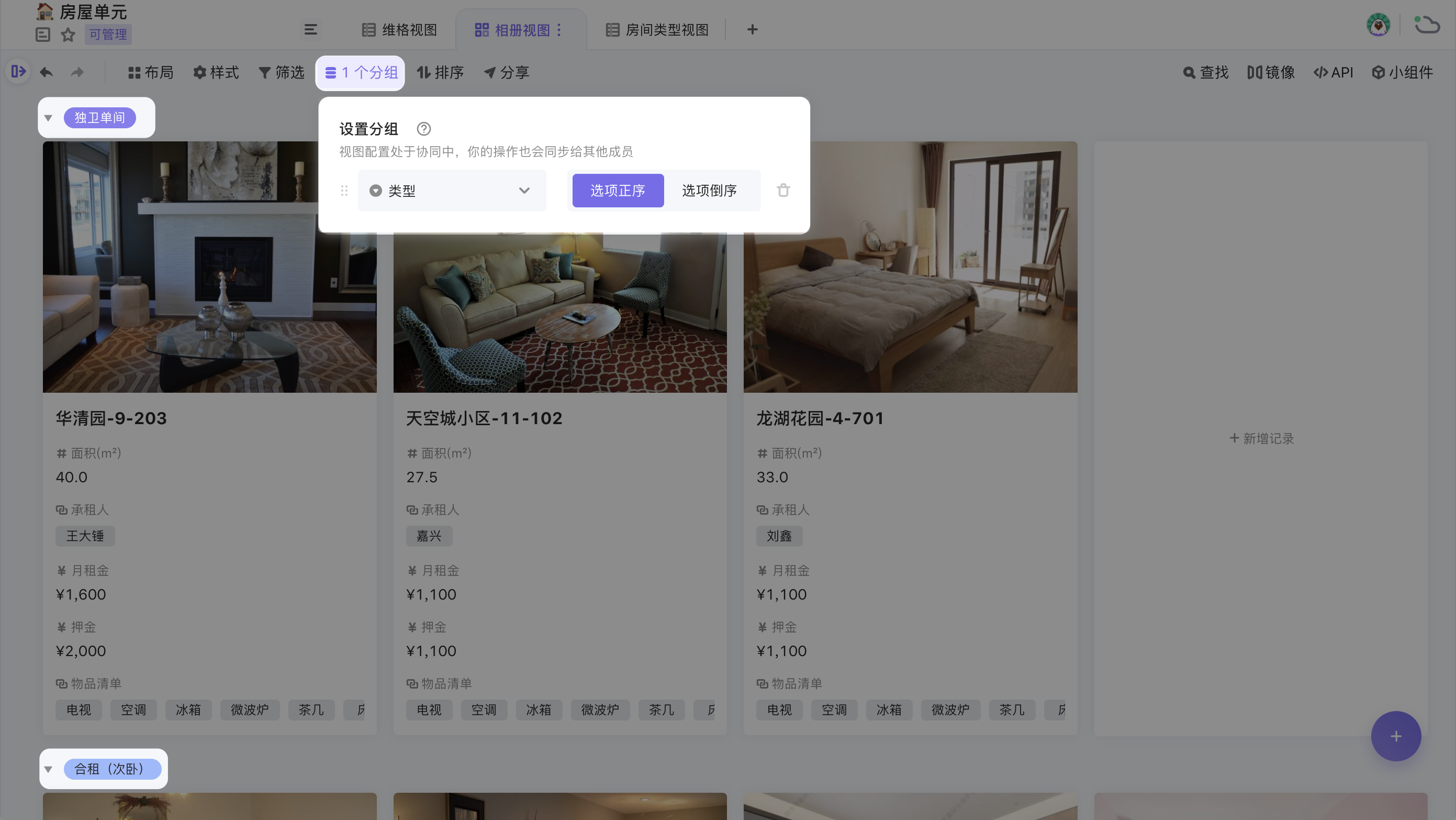Image resolution: width=1456 pixels, height=820 pixels.
Task: Collapse the 独卫单间 group
Action: pos(49,117)
